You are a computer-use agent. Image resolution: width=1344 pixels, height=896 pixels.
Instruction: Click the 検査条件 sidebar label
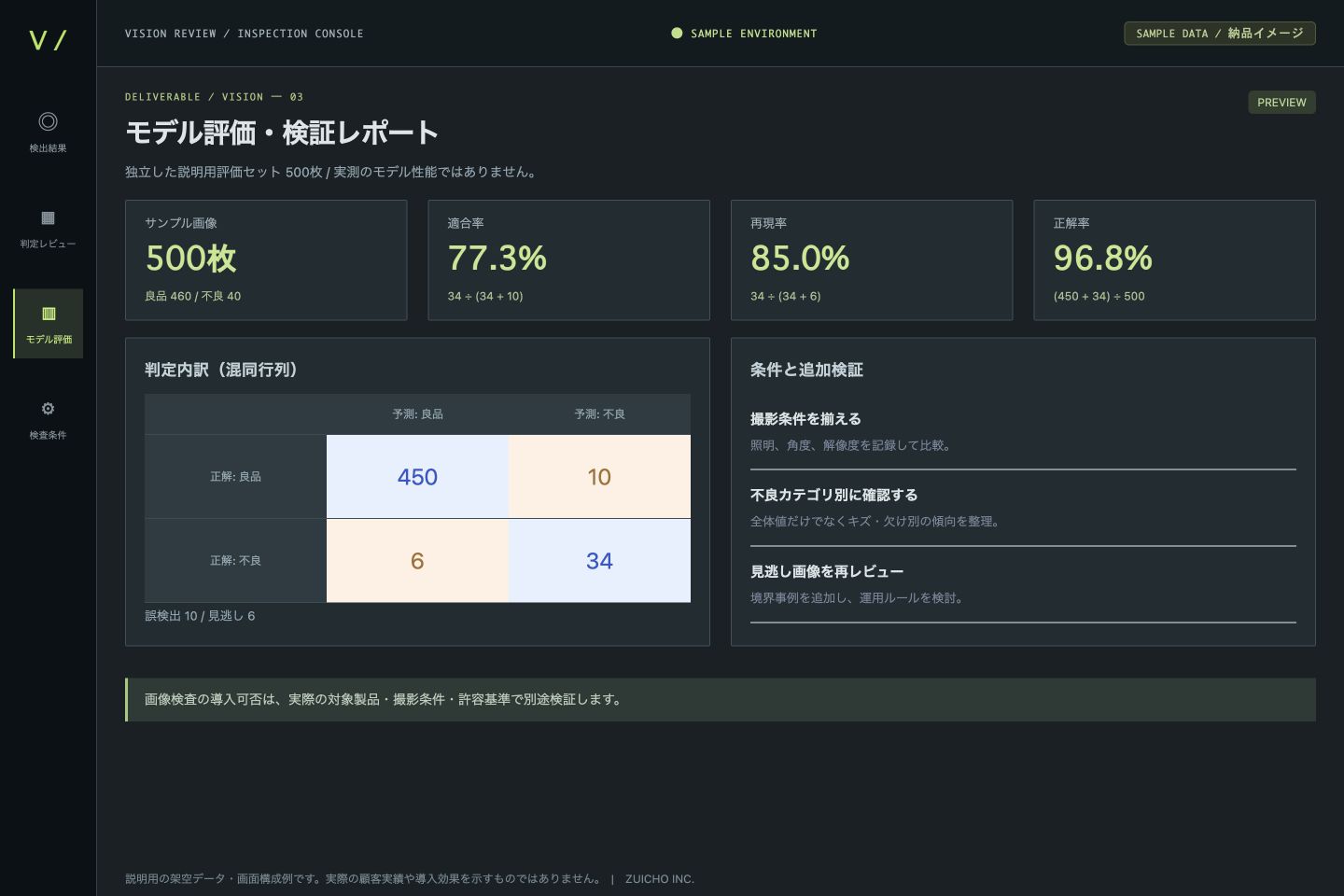coord(48,435)
